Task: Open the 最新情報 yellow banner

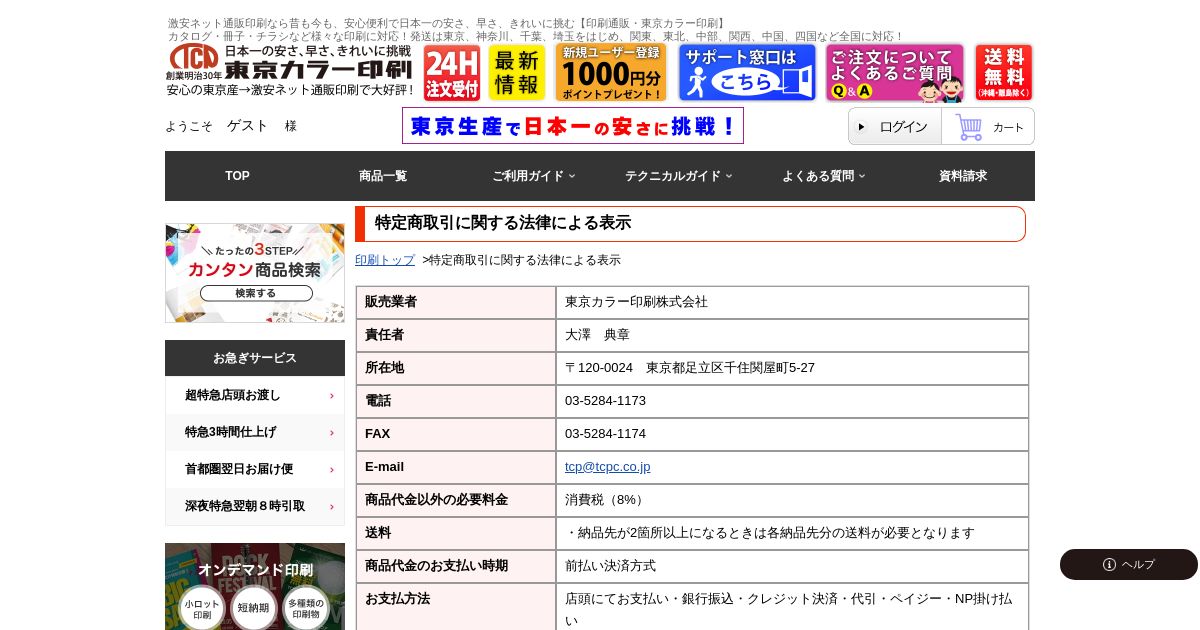Action: click(x=517, y=73)
